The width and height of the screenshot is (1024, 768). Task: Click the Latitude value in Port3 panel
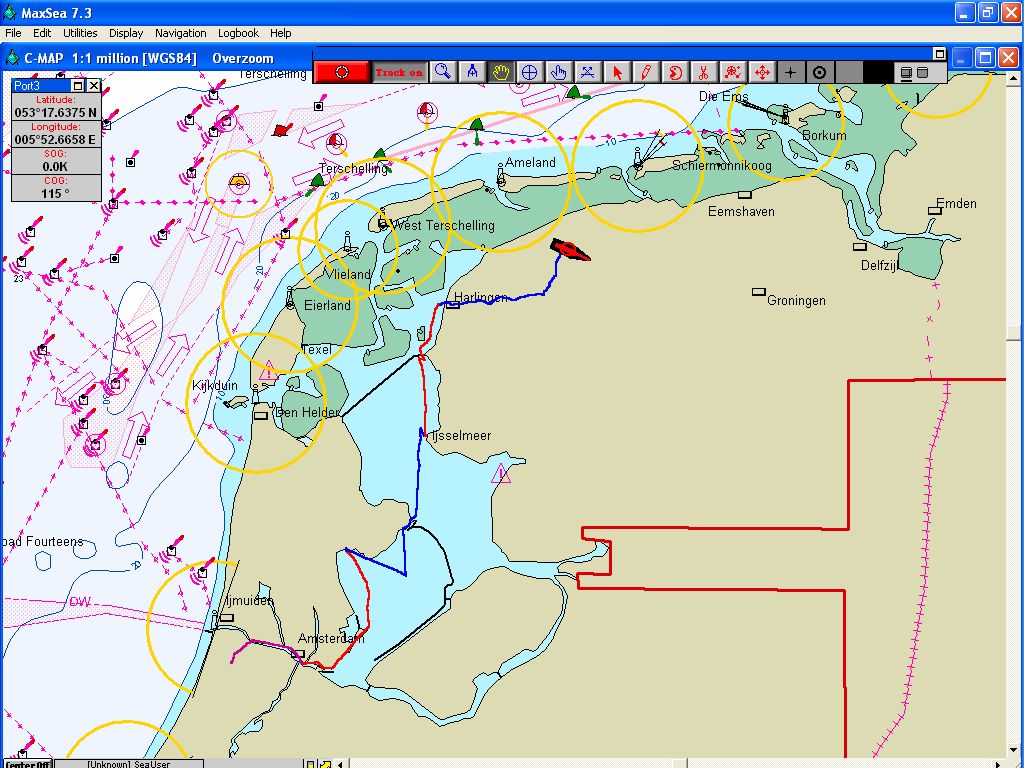[x=56, y=112]
